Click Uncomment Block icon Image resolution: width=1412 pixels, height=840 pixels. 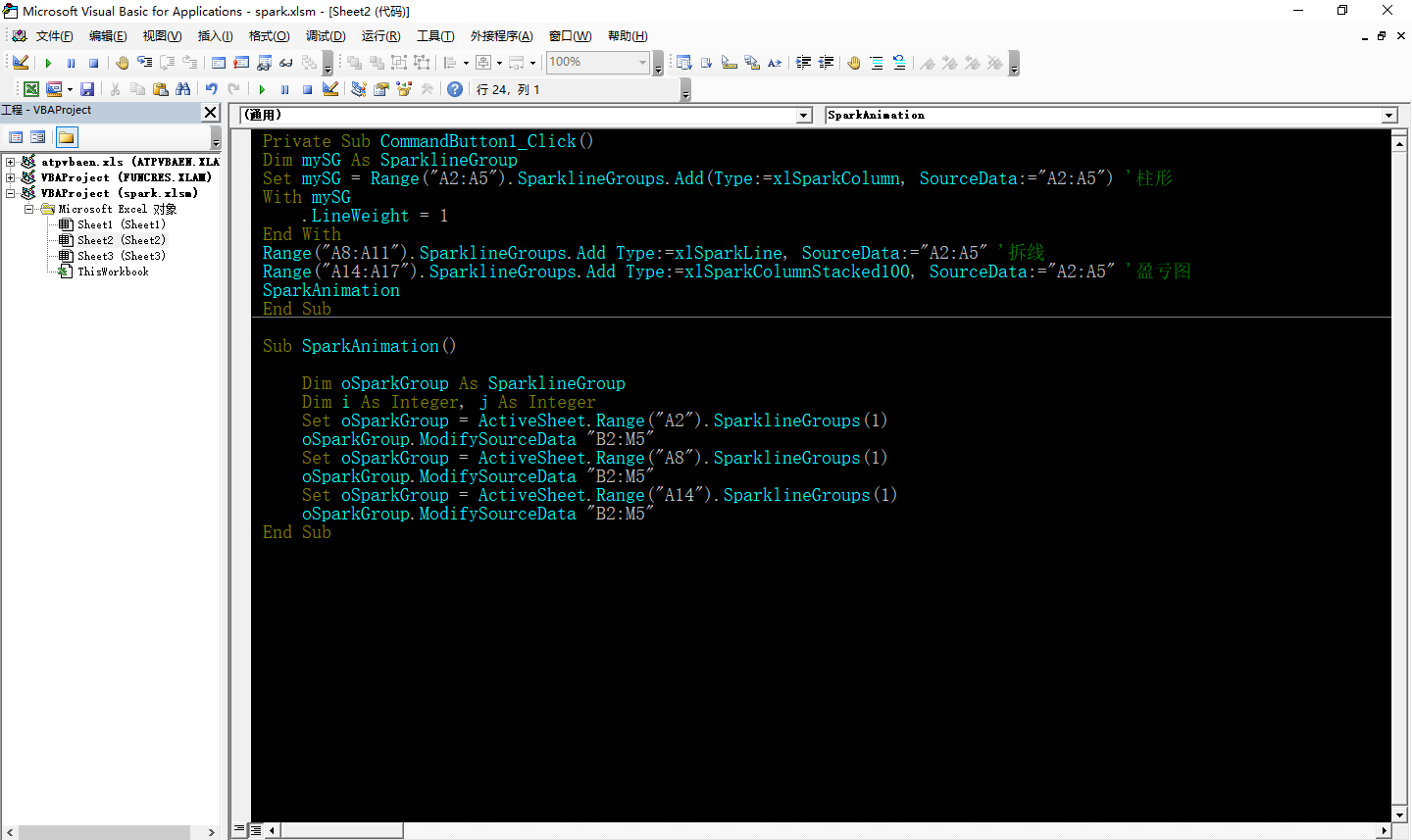tap(899, 62)
